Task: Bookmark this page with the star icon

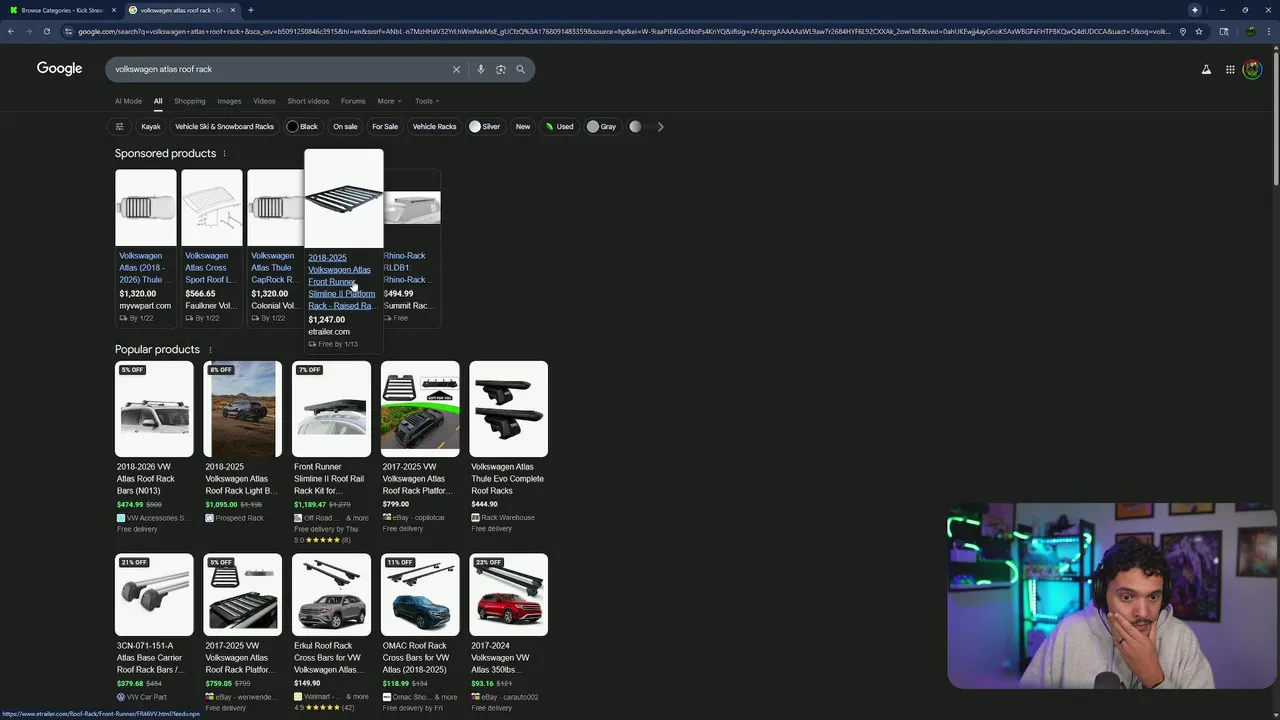Action: [x=1199, y=31]
